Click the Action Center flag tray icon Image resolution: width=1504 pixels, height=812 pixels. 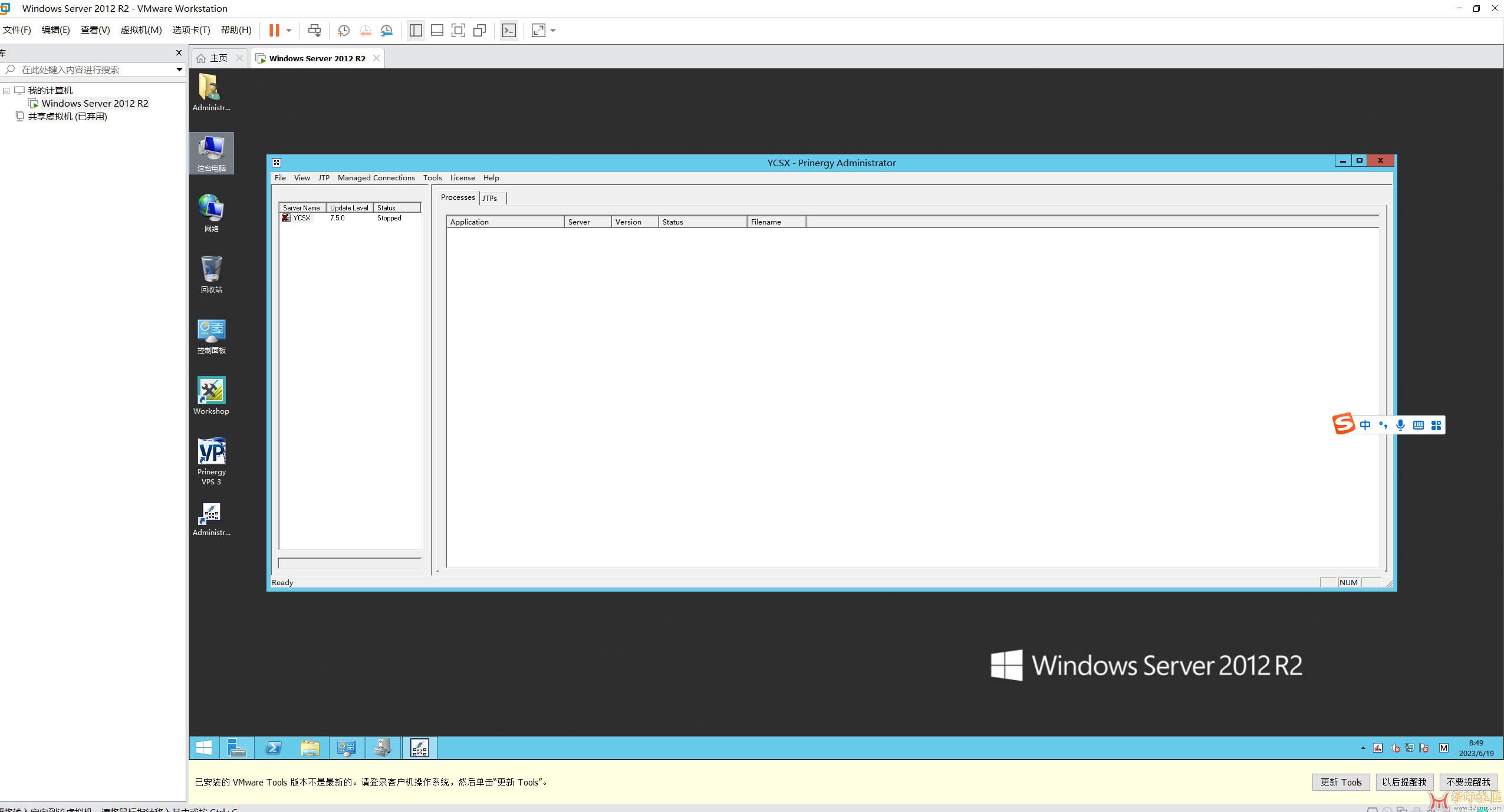pyautogui.click(x=1424, y=748)
